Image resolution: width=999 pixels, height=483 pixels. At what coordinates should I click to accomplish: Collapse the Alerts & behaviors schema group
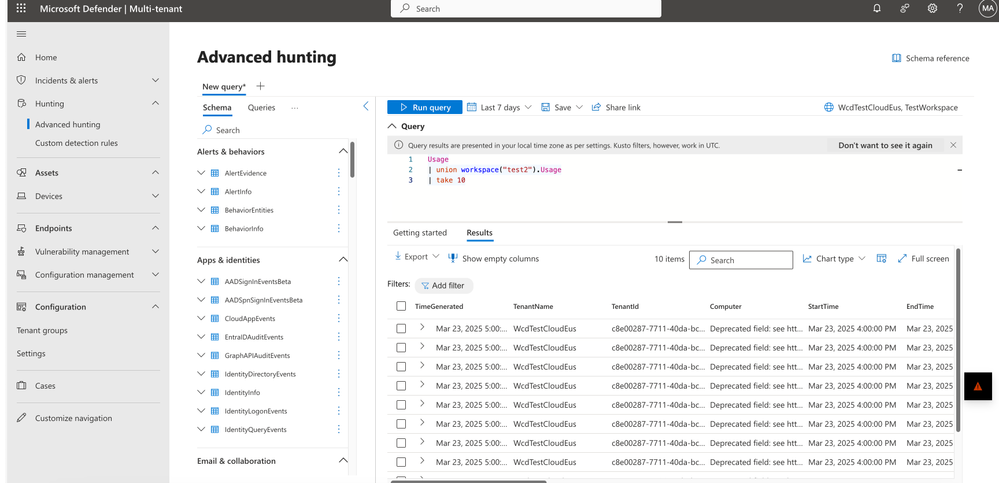343,152
